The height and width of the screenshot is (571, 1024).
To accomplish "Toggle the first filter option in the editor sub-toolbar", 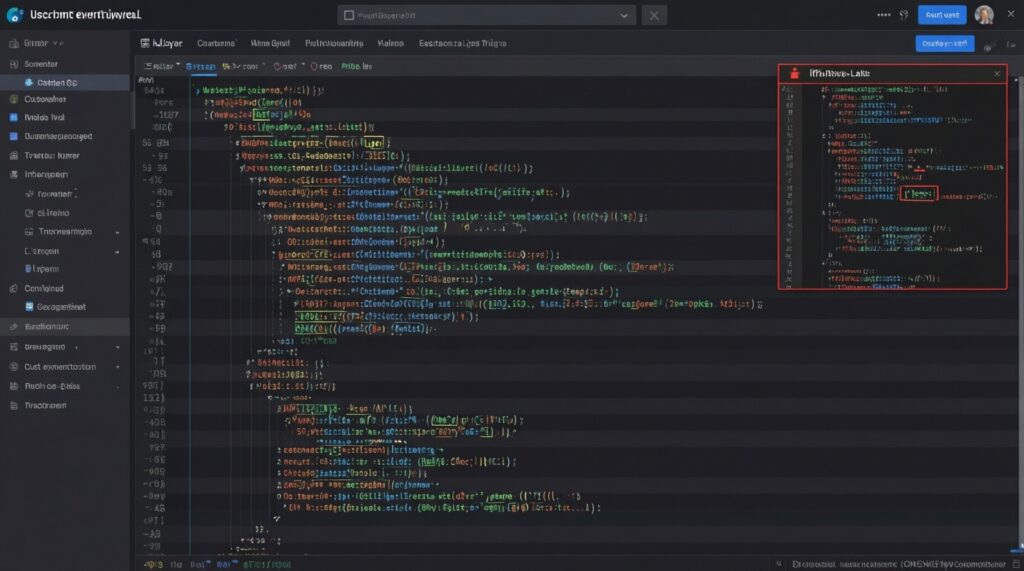I will [x=158, y=66].
